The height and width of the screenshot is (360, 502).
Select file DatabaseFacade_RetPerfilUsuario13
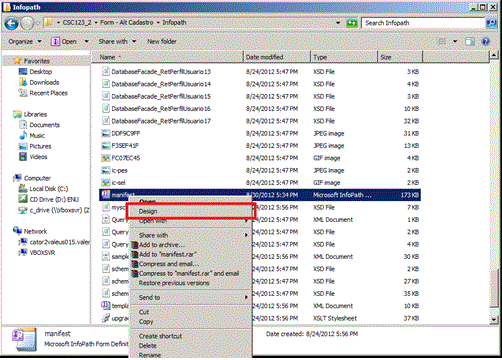coord(156,71)
